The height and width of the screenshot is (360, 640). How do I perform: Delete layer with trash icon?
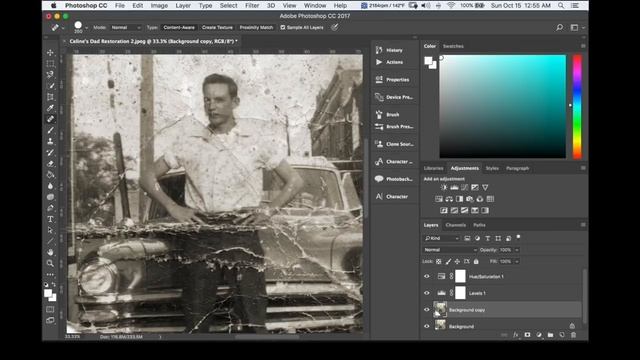coord(573,335)
